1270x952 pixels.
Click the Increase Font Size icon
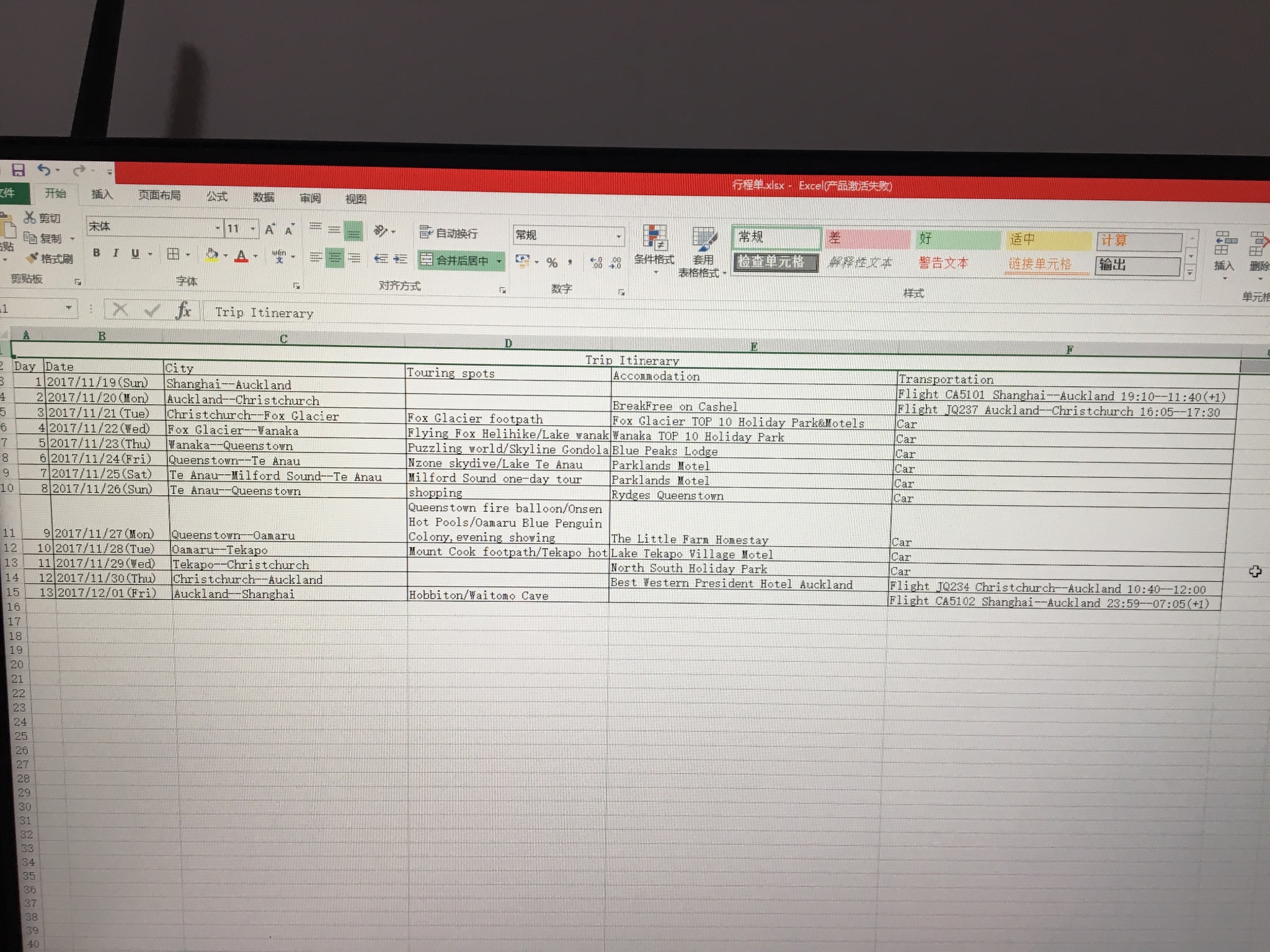tap(270, 229)
